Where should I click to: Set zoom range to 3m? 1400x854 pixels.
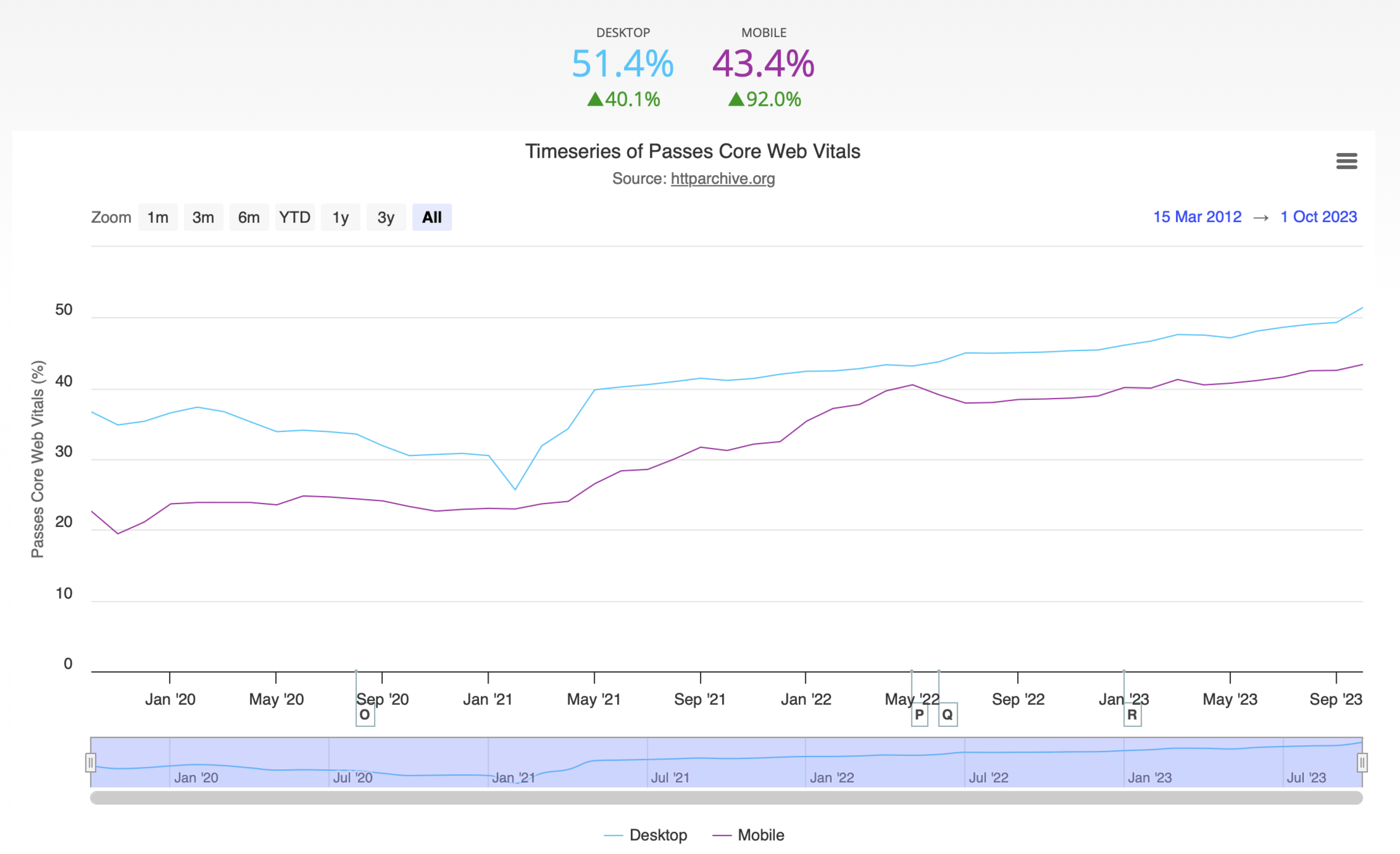pyautogui.click(x=203, y=218)
